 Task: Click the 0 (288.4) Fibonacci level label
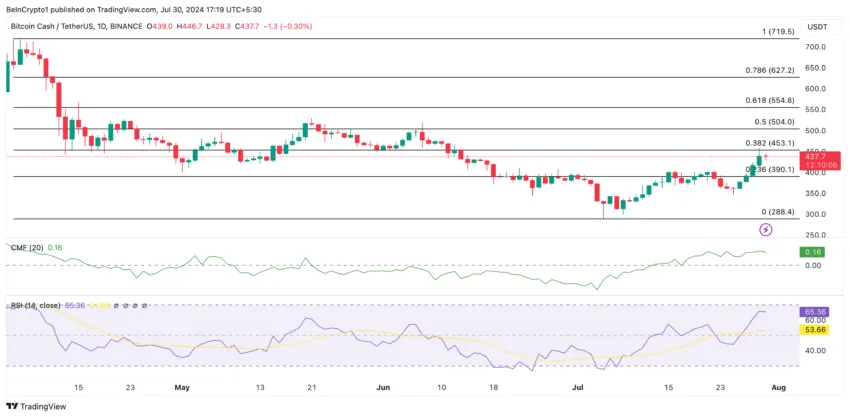click(778, 212)
